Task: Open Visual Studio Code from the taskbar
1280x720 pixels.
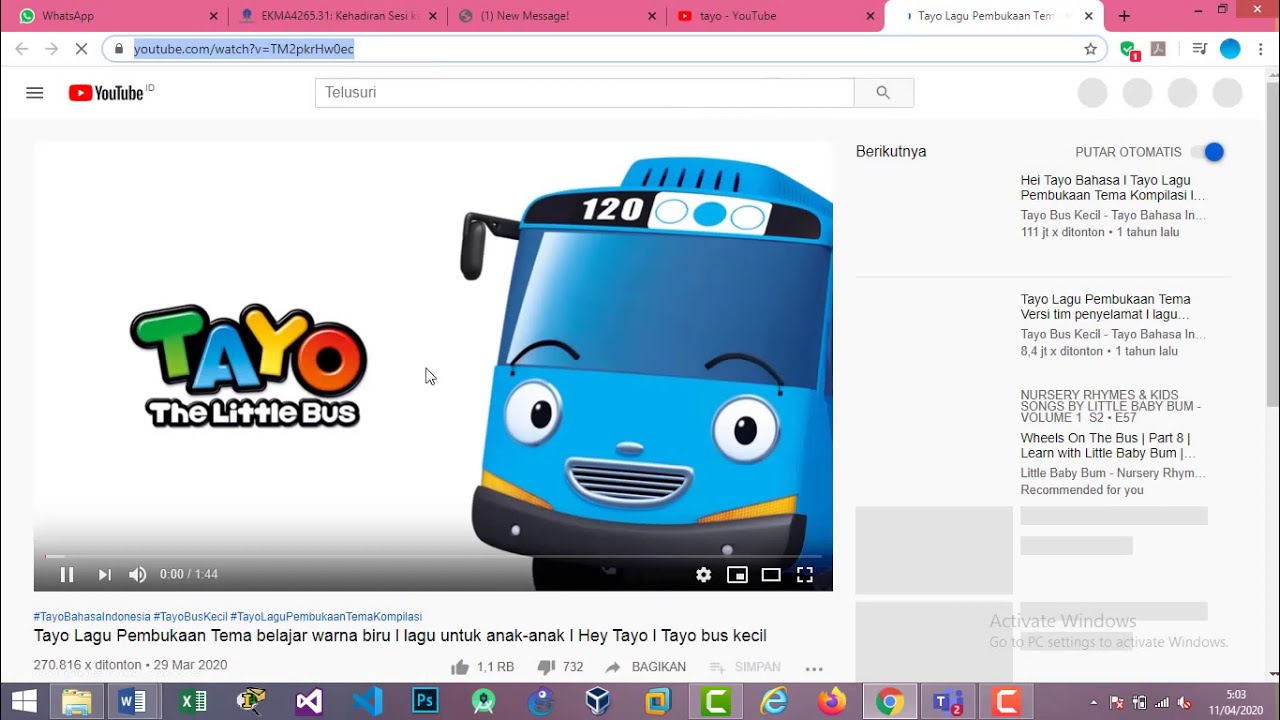Action: pos(367,701)
